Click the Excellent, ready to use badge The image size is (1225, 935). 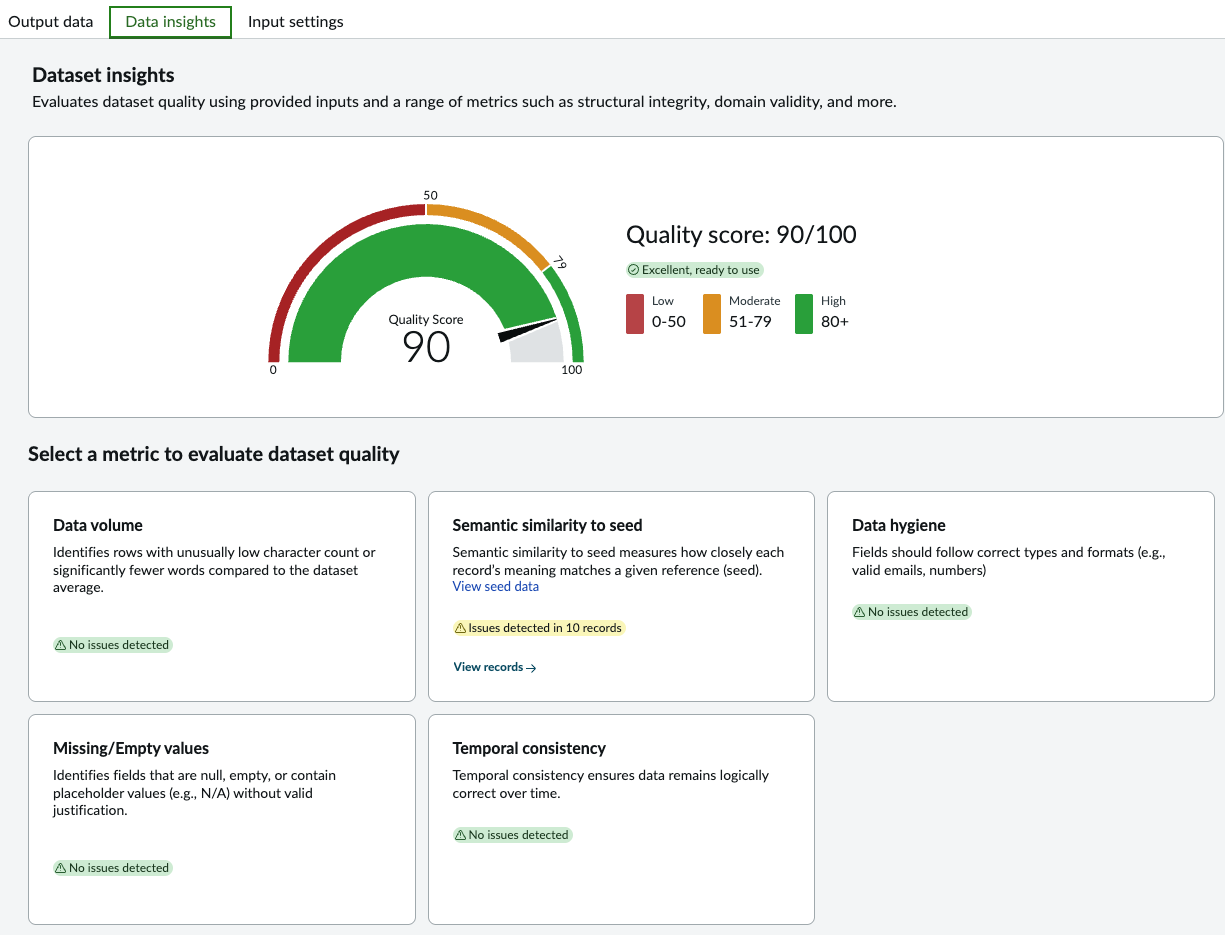coord(695,270)
